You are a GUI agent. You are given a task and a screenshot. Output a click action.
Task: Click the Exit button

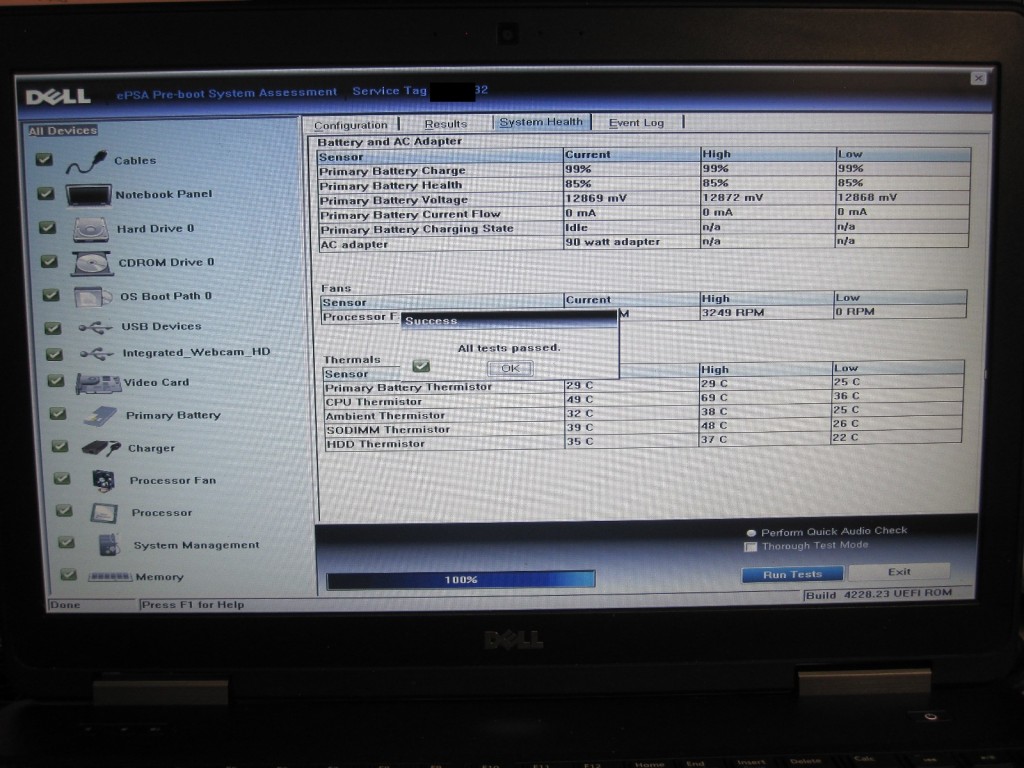(x=899, y=571)
